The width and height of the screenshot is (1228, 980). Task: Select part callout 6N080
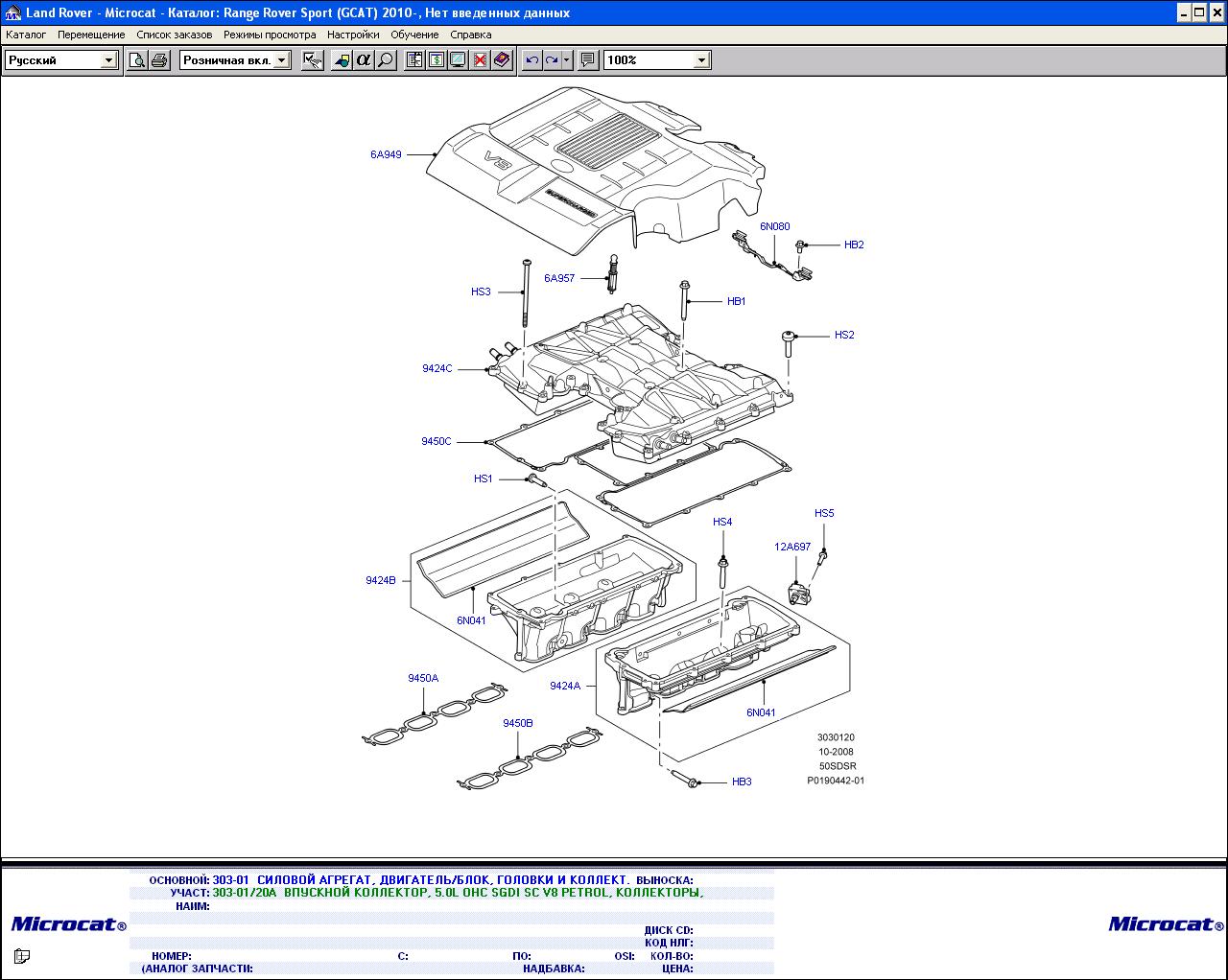click(774, 227)
